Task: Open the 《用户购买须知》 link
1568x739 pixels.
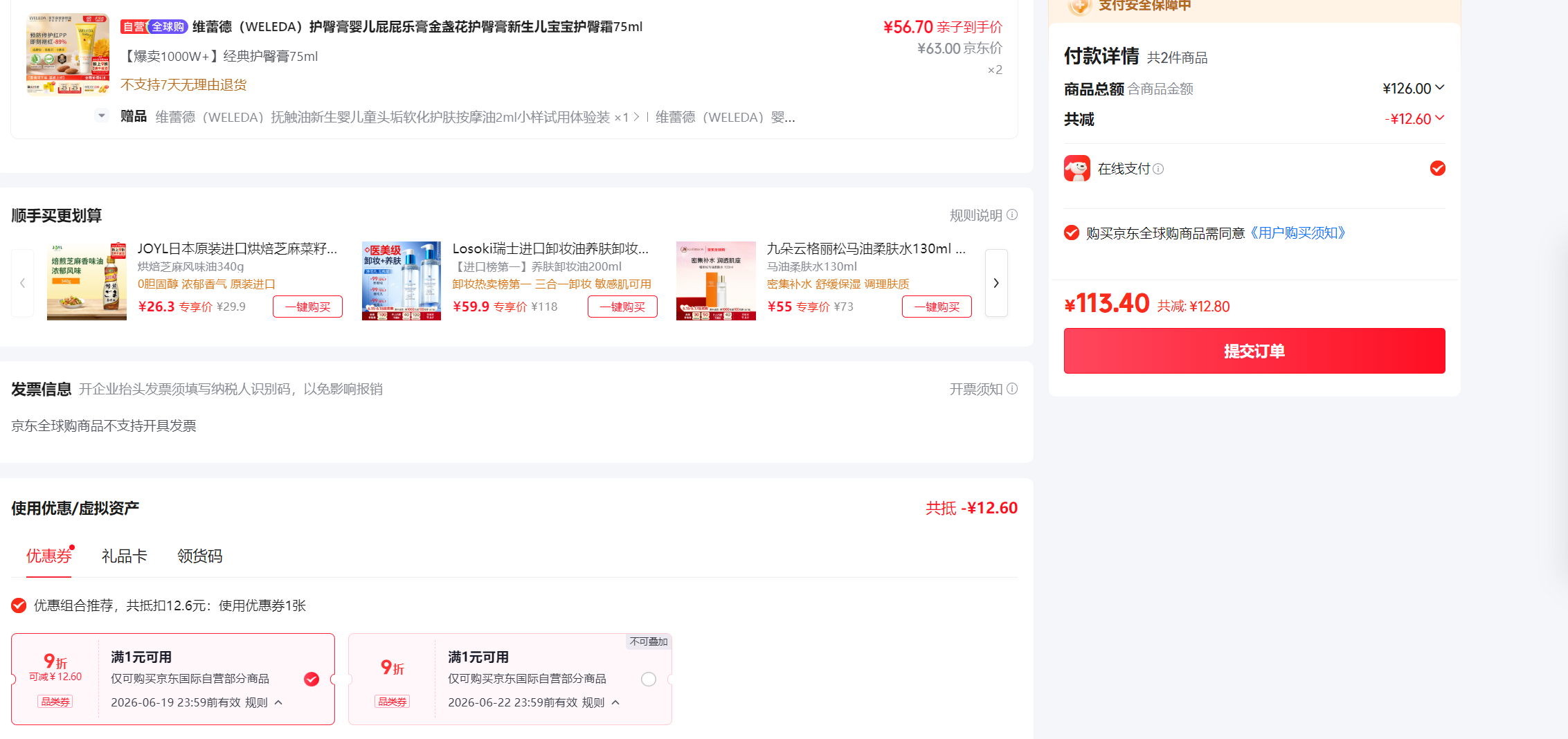Action: (1297, 232)
